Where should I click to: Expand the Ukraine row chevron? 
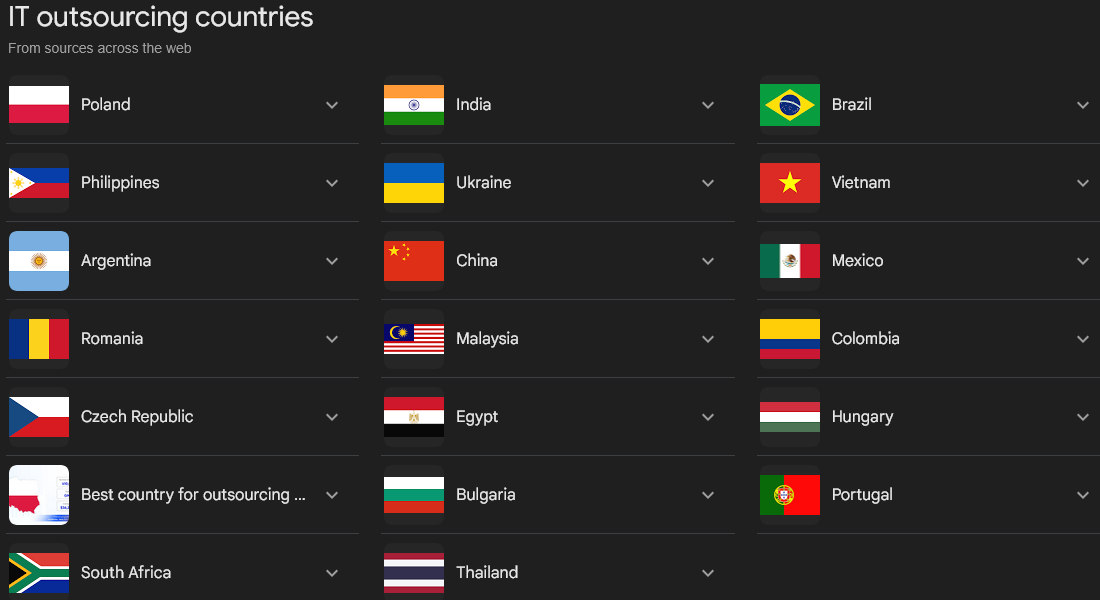click(708, 183)
